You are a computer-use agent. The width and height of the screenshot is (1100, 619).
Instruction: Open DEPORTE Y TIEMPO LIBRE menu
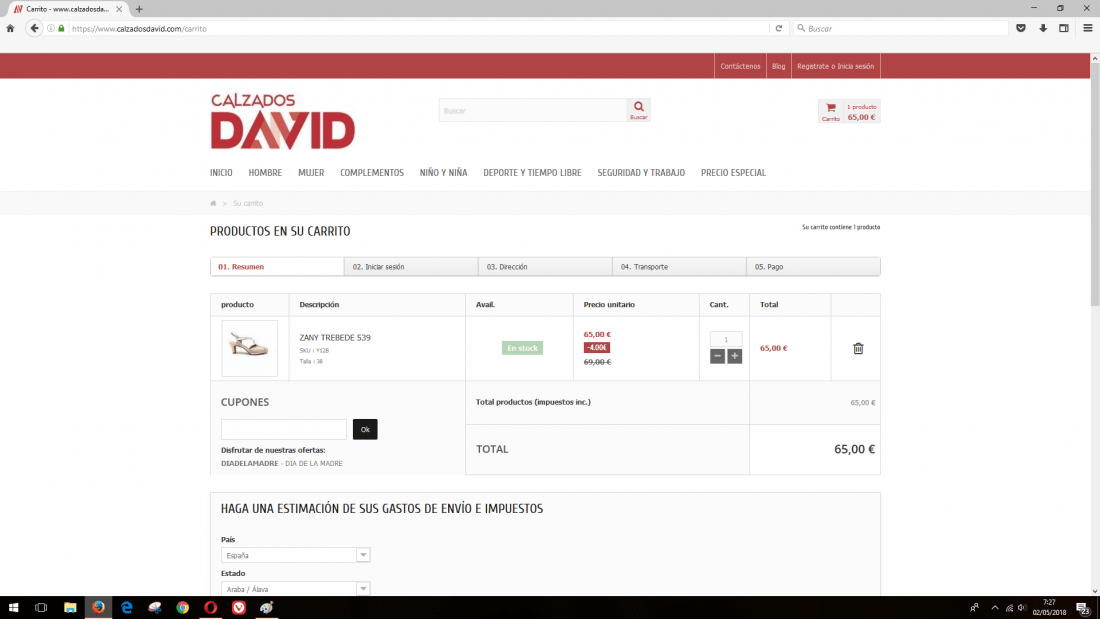point(532,173)
